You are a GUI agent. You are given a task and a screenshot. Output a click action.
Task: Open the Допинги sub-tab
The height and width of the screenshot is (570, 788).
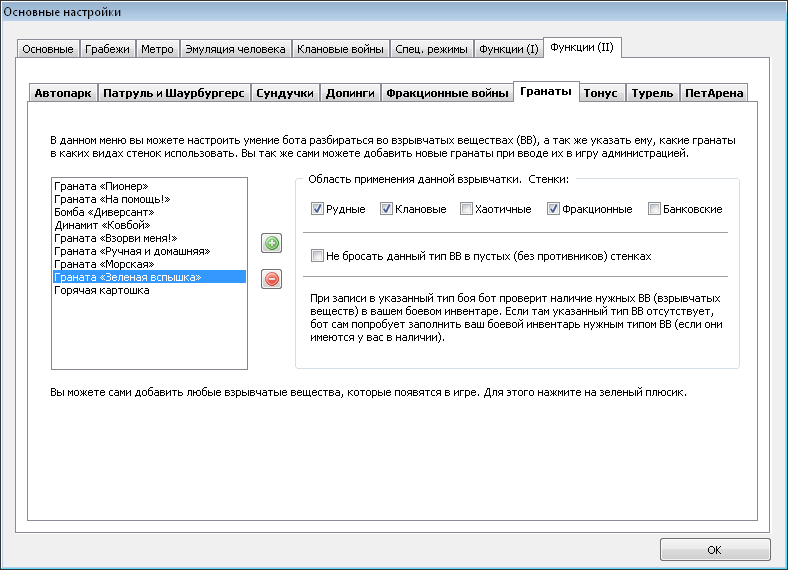click(x=350, y=93)
